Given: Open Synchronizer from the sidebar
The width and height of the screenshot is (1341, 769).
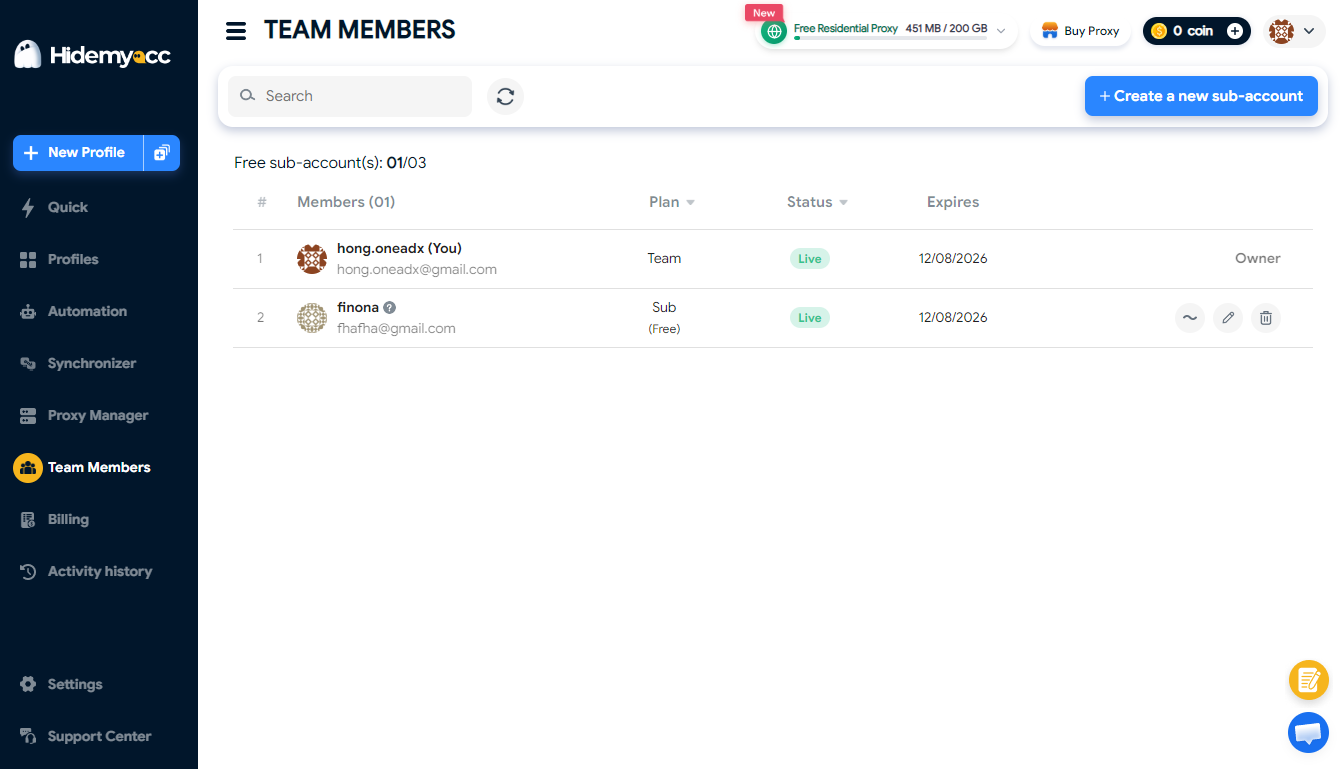Looking at the screenshot, I should tap(78, 363).
